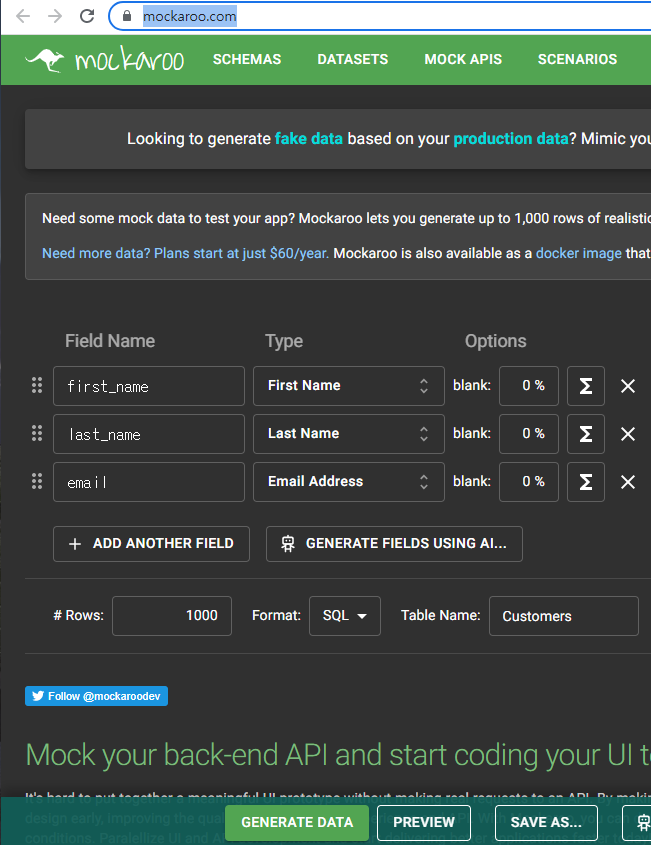Click the ADD ANOTHER FIELD button
651x845 pixels.
click(x=151, y=544)
